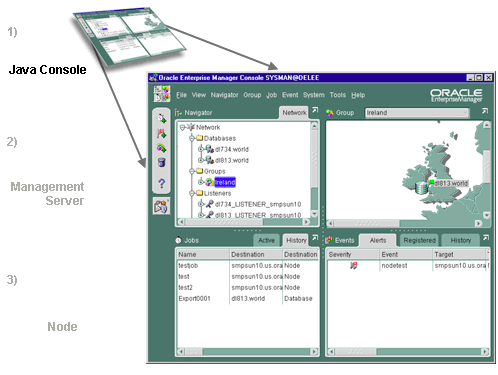Click the trash can Remove icon
Screen dimensions: 498x375
(162, 162)
